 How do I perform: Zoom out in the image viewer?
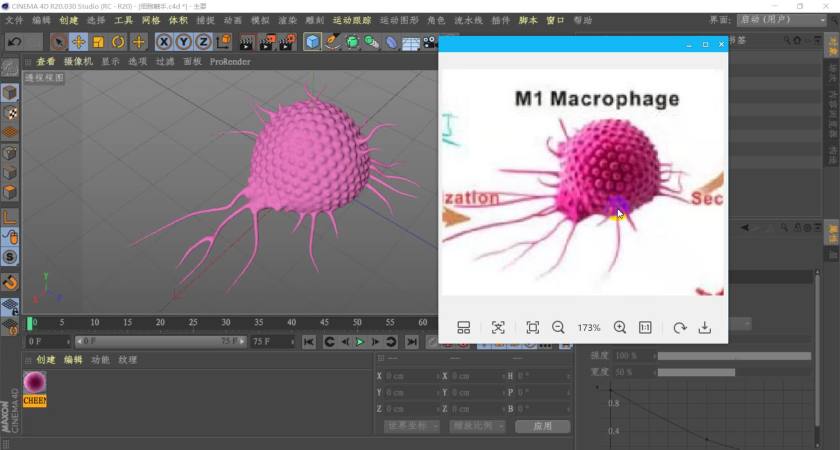558,327
